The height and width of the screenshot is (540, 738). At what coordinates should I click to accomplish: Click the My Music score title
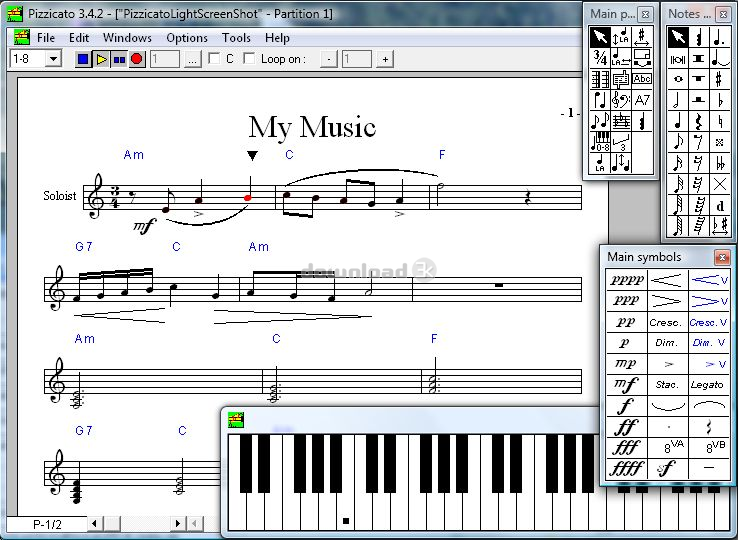312,128
